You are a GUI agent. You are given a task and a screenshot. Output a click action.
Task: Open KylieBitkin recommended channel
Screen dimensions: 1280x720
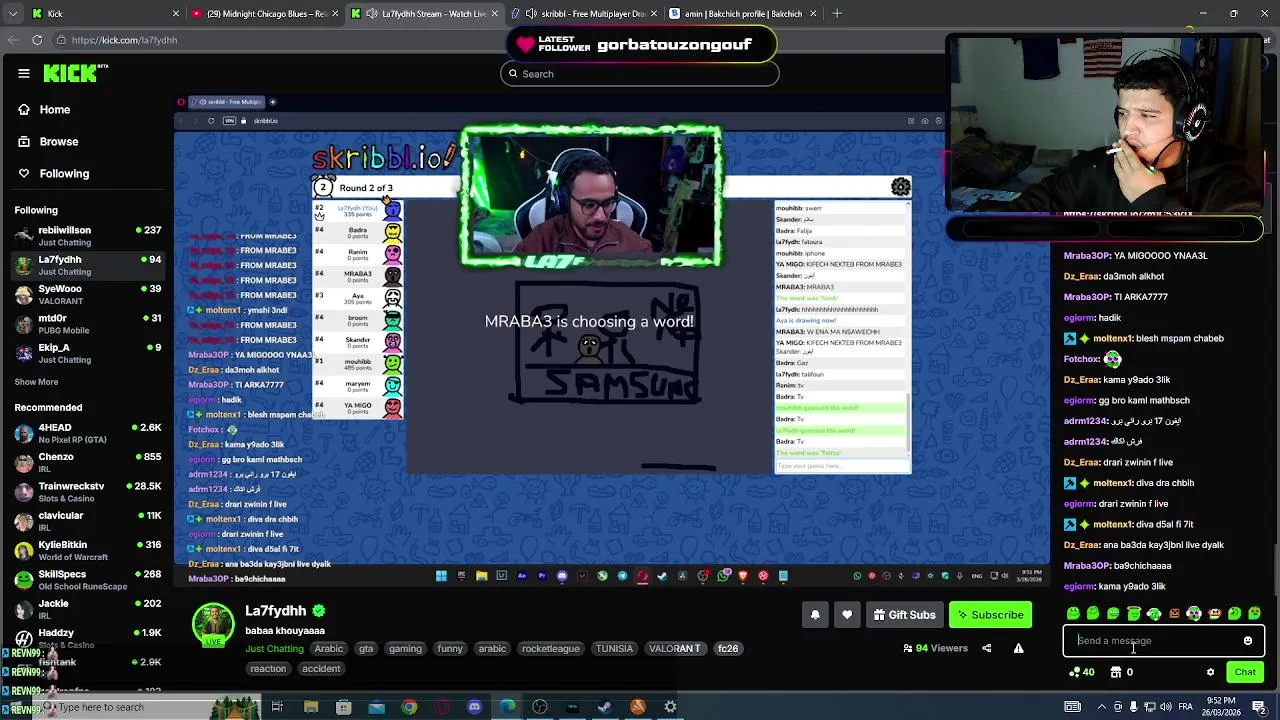(x=88, y=550)
